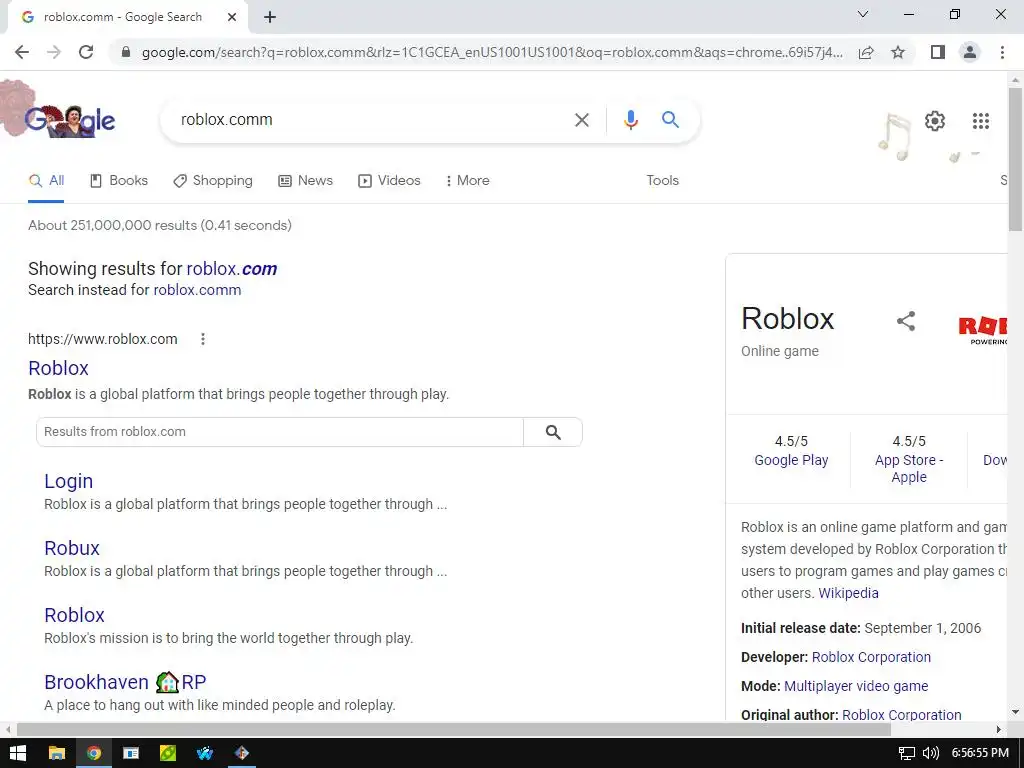Switch to the News tab

coord(306,181)
